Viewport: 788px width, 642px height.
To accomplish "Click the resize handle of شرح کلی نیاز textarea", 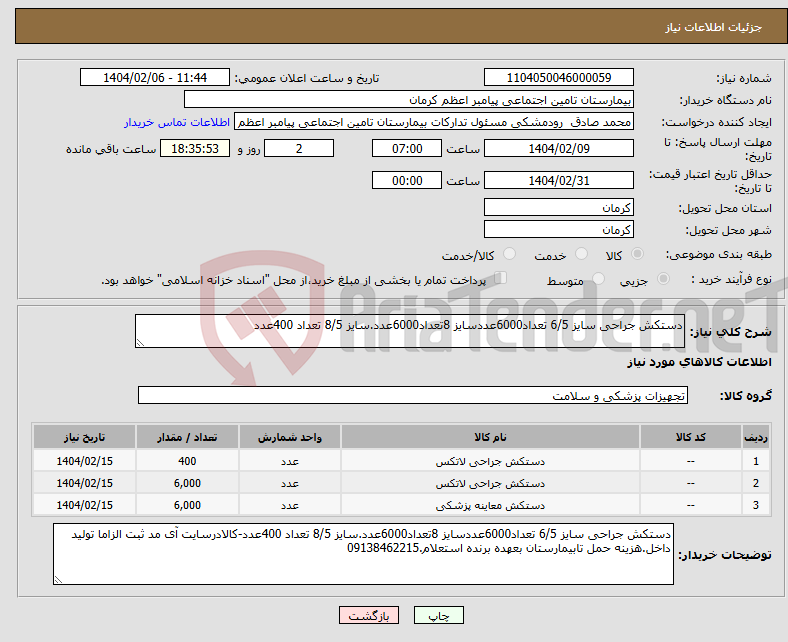I will (140, 343).
